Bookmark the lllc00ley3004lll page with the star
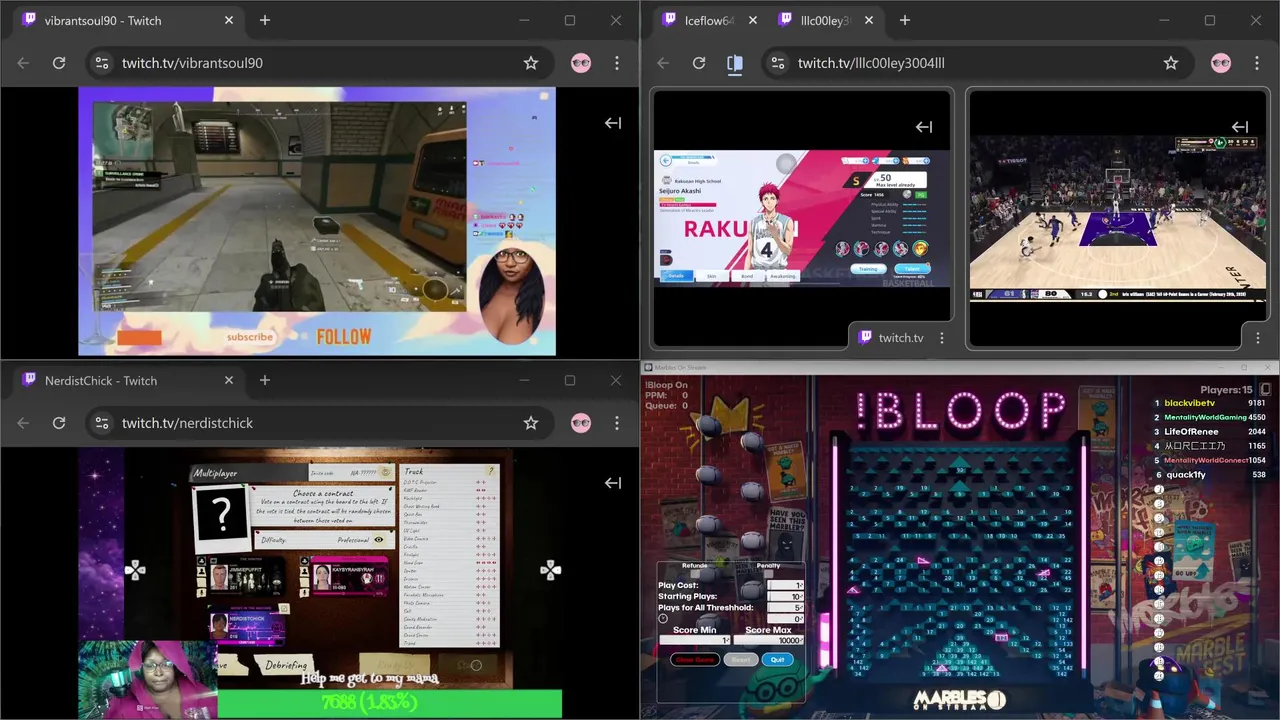This screenshot has height=720, width=1280. [x=1171, y=63]
